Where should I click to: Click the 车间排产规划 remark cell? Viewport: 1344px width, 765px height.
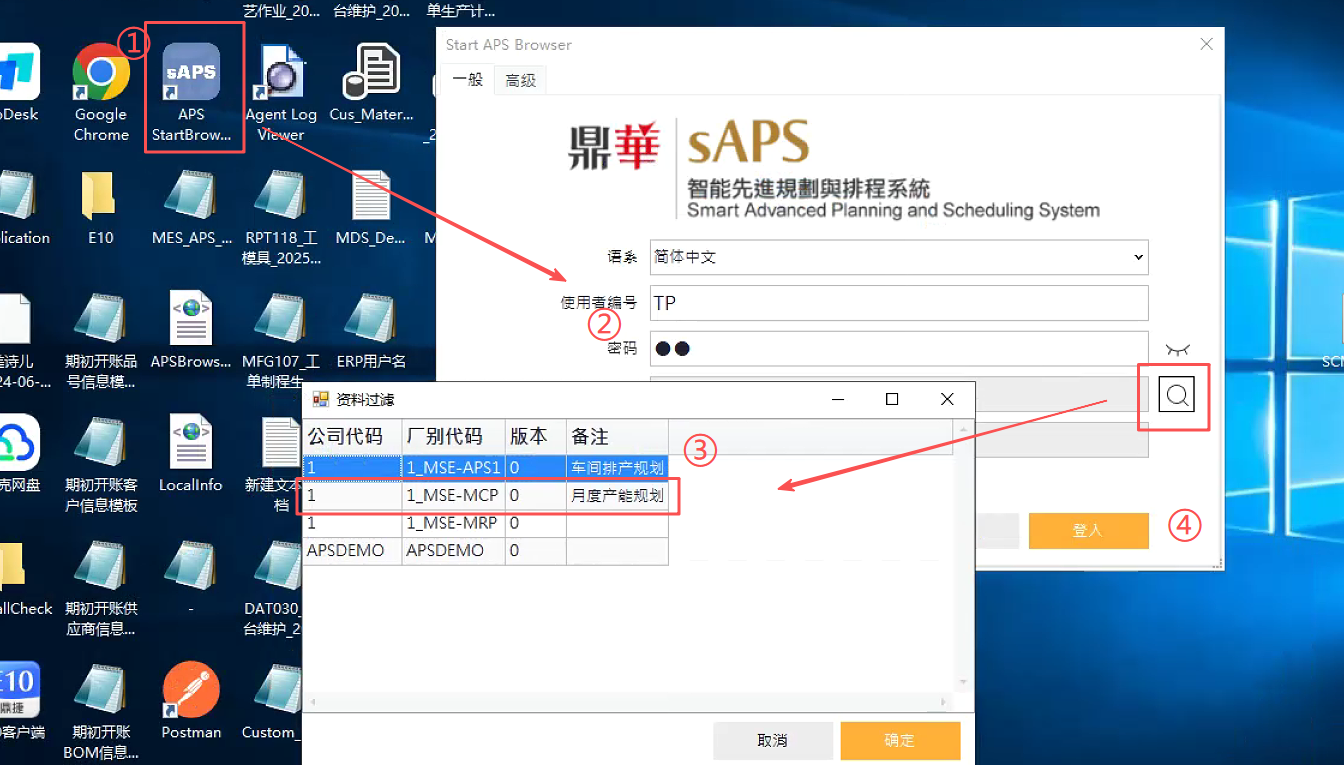[x=617, y=467]
